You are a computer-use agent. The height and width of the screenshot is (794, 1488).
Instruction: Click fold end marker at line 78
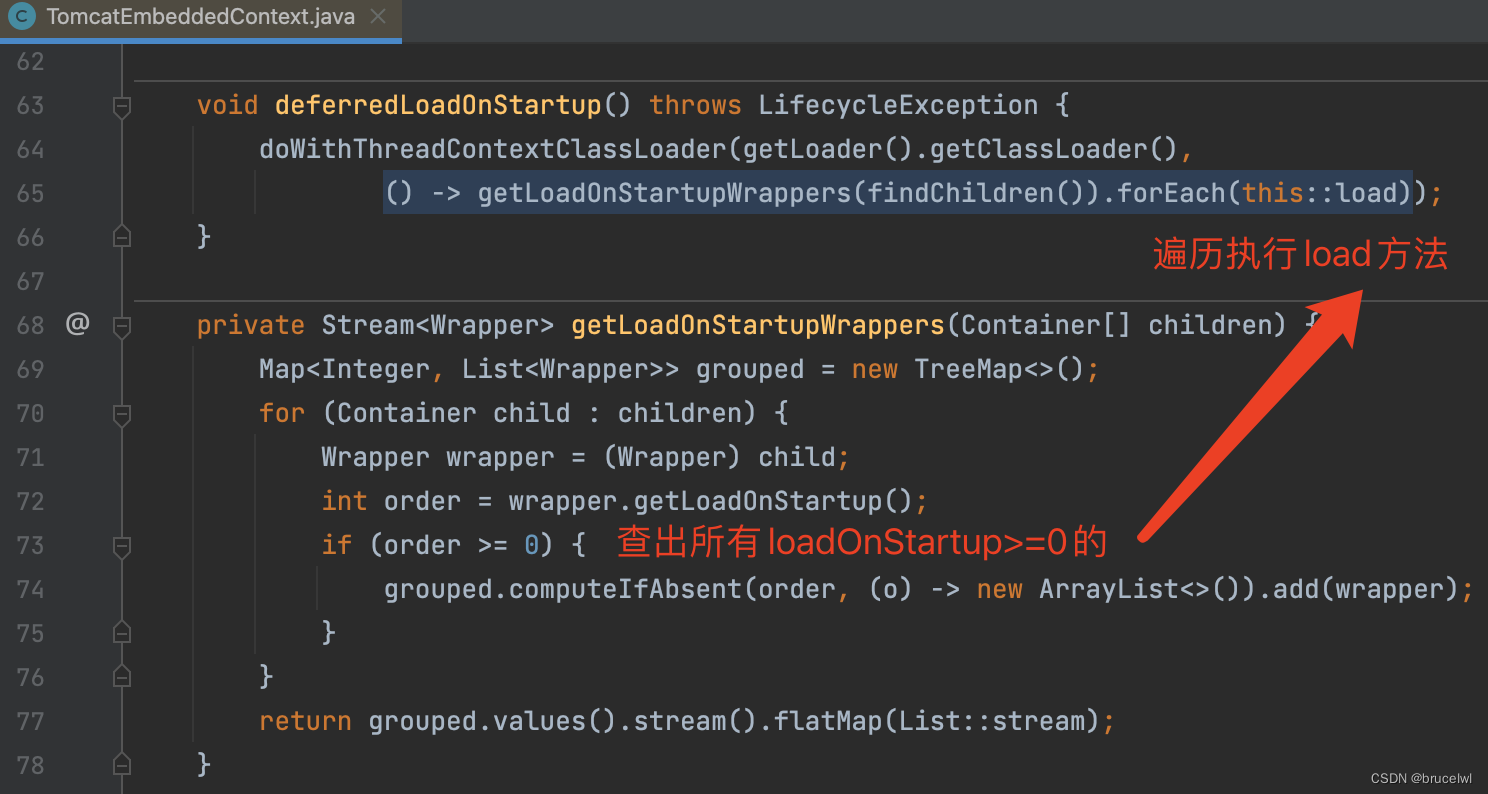[x=122, y=765]
